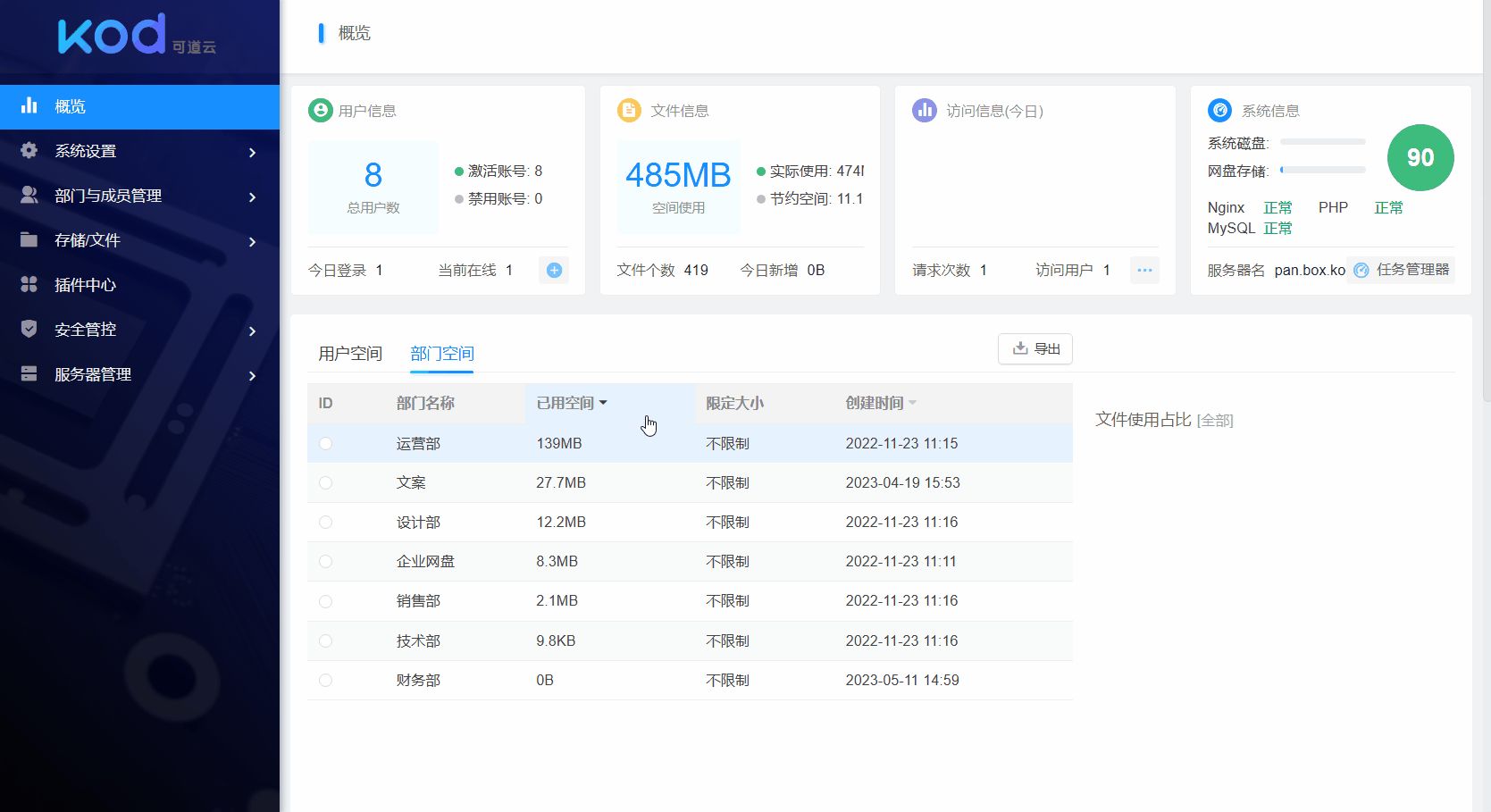Click the blue system info icon
The image size is (1491, 812).
click(x=1219, y=110)
